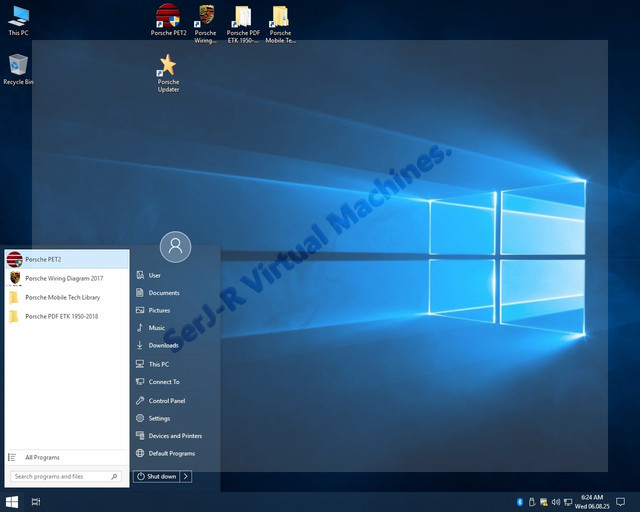The image size is (640, 512).
Task: Click the Windows Start button
Action: 12,502
